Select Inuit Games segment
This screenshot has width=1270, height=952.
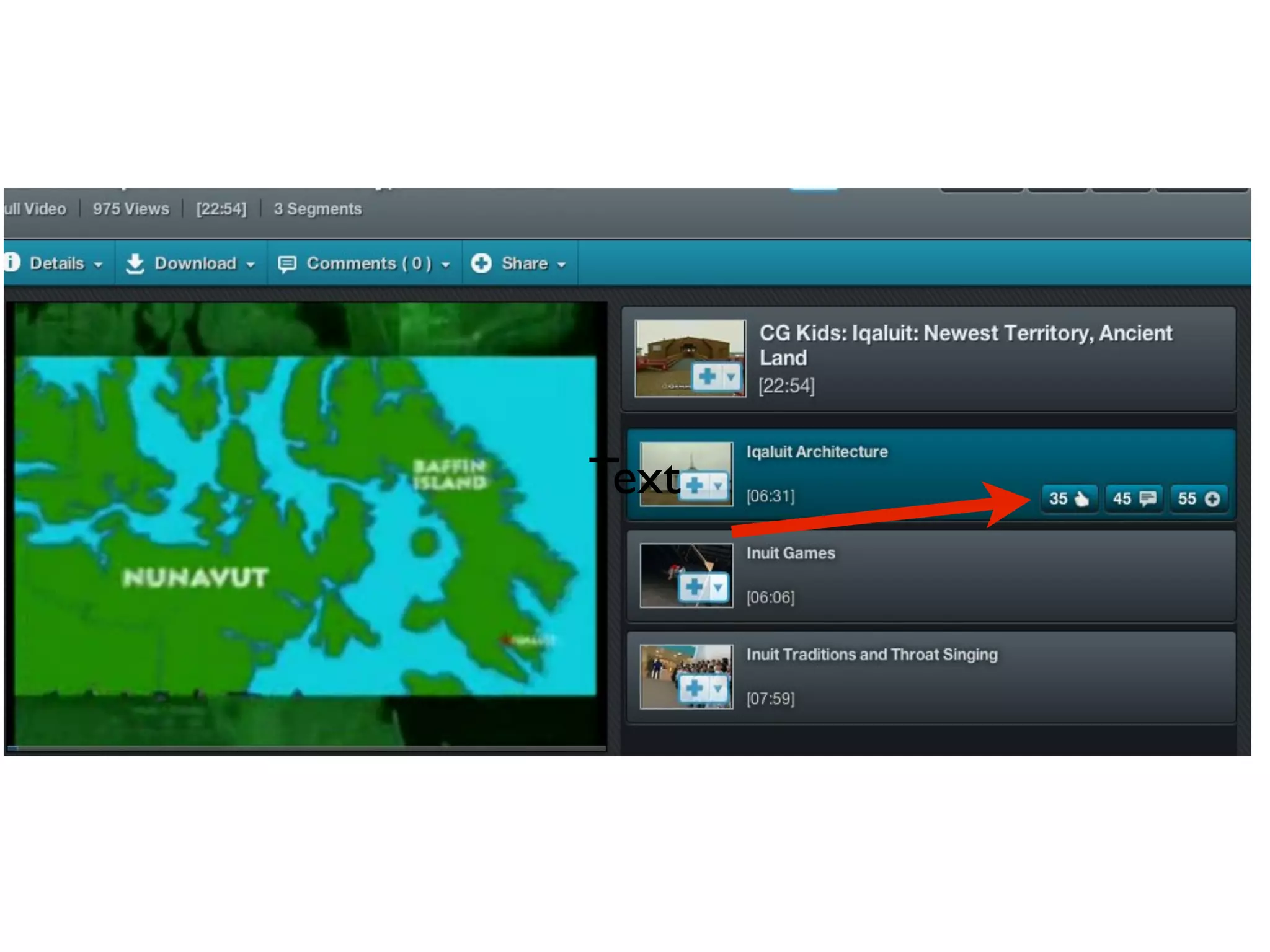(x=790, y=553)
